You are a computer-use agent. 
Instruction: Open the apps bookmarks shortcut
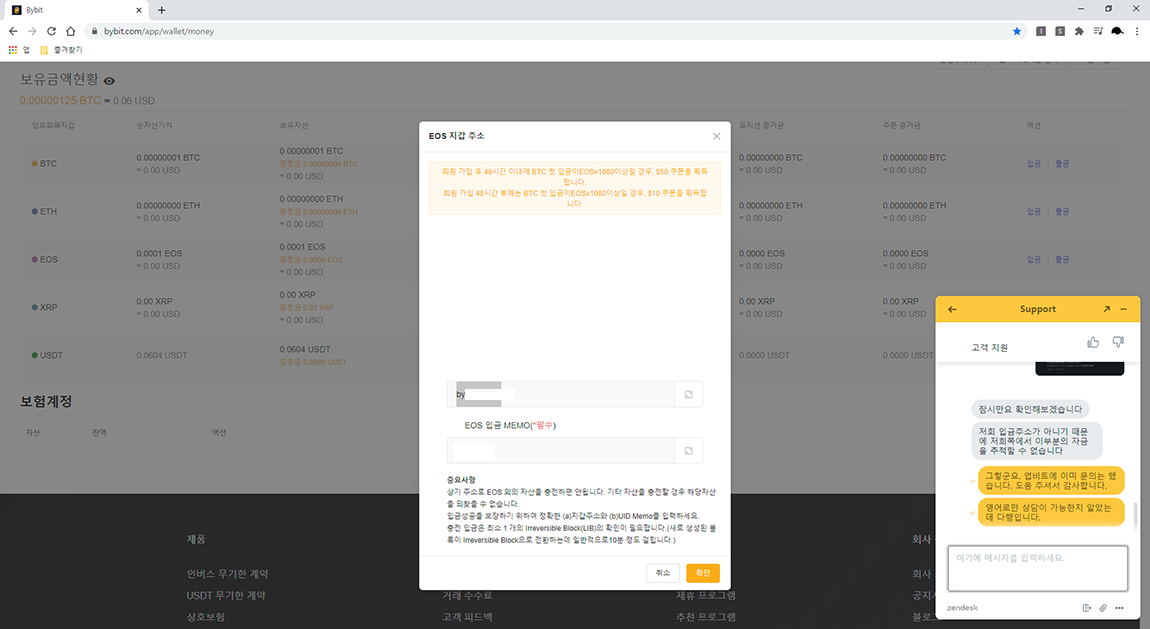pyautogui.click(x=18, y=50)
